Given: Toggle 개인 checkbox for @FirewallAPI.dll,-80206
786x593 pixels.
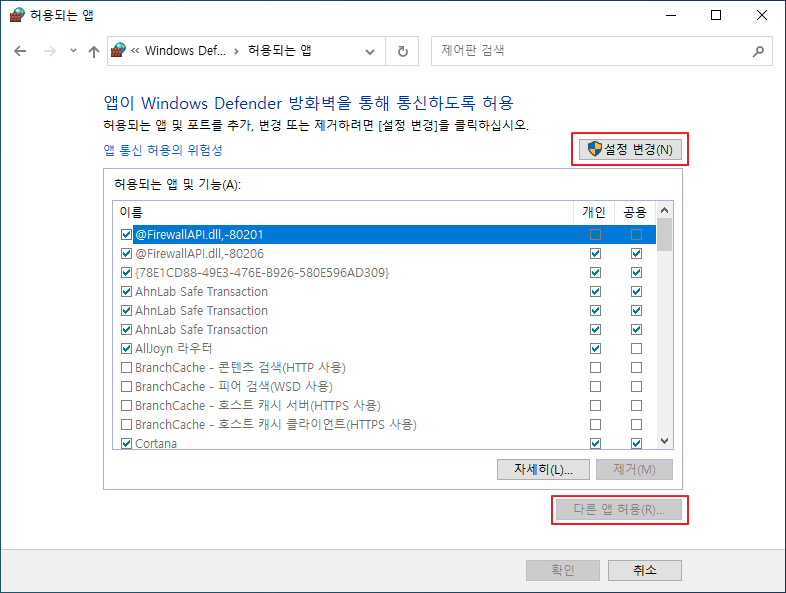Looking at the screenshot, I should coord(595,254).
